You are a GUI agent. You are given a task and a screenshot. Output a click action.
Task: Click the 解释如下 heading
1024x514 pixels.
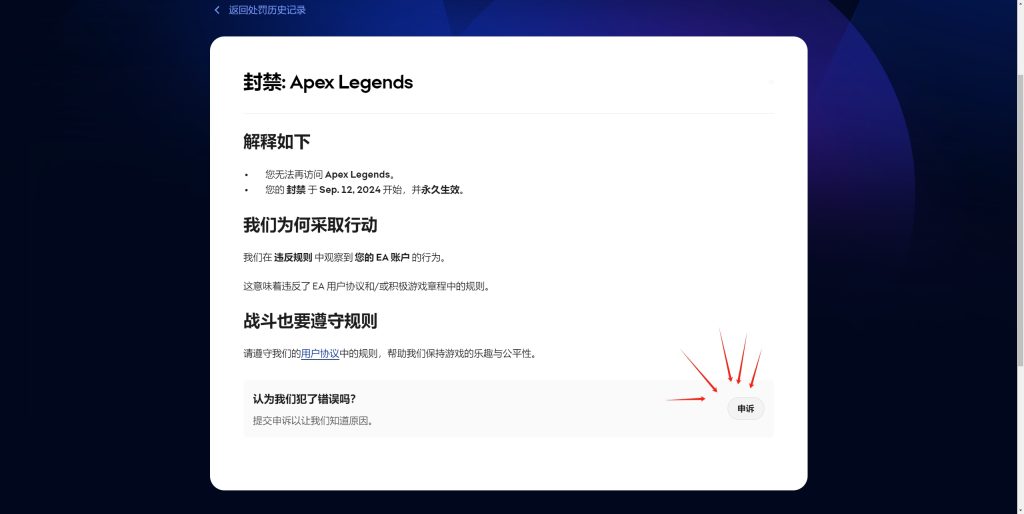pyautogui.click(x=277, y=142)
